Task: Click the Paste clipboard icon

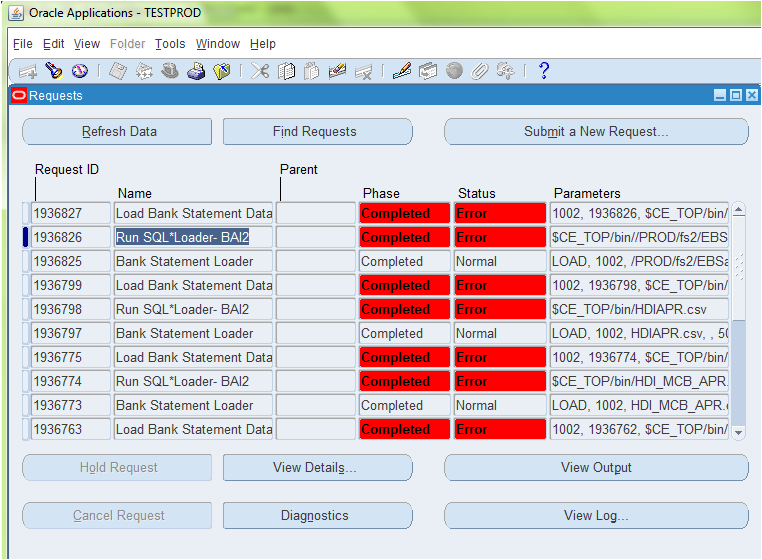Action: (x=312, y=71)
